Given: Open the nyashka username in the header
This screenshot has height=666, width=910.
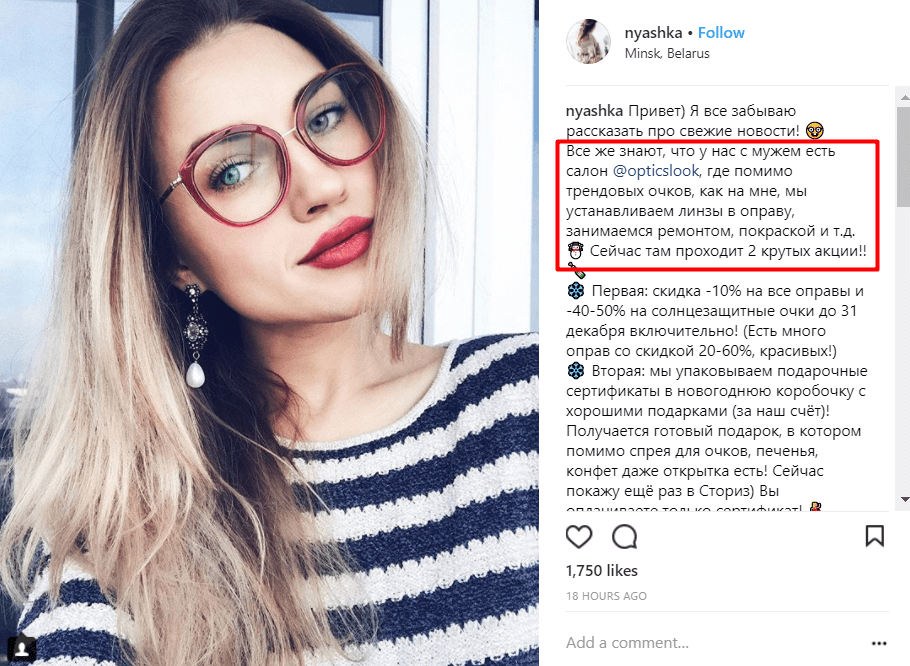Looking at the screenshot, I should (x=653, y=33).
